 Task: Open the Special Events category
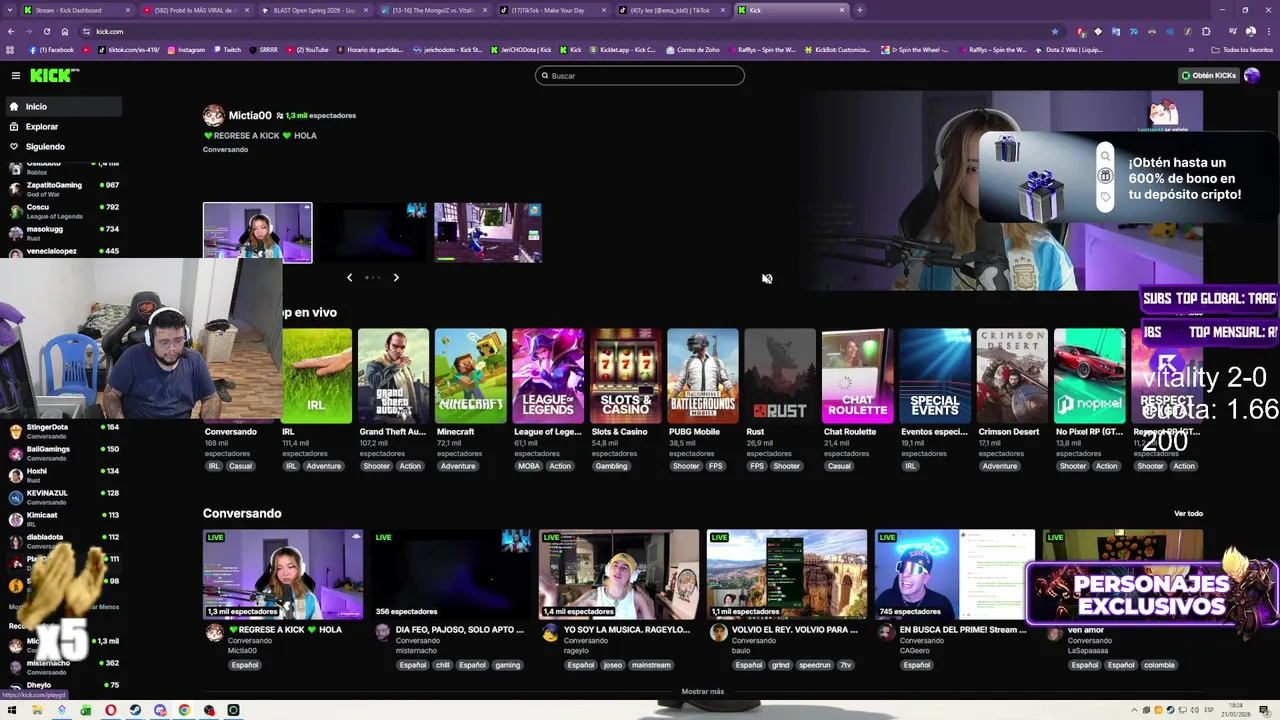[935, 376]
